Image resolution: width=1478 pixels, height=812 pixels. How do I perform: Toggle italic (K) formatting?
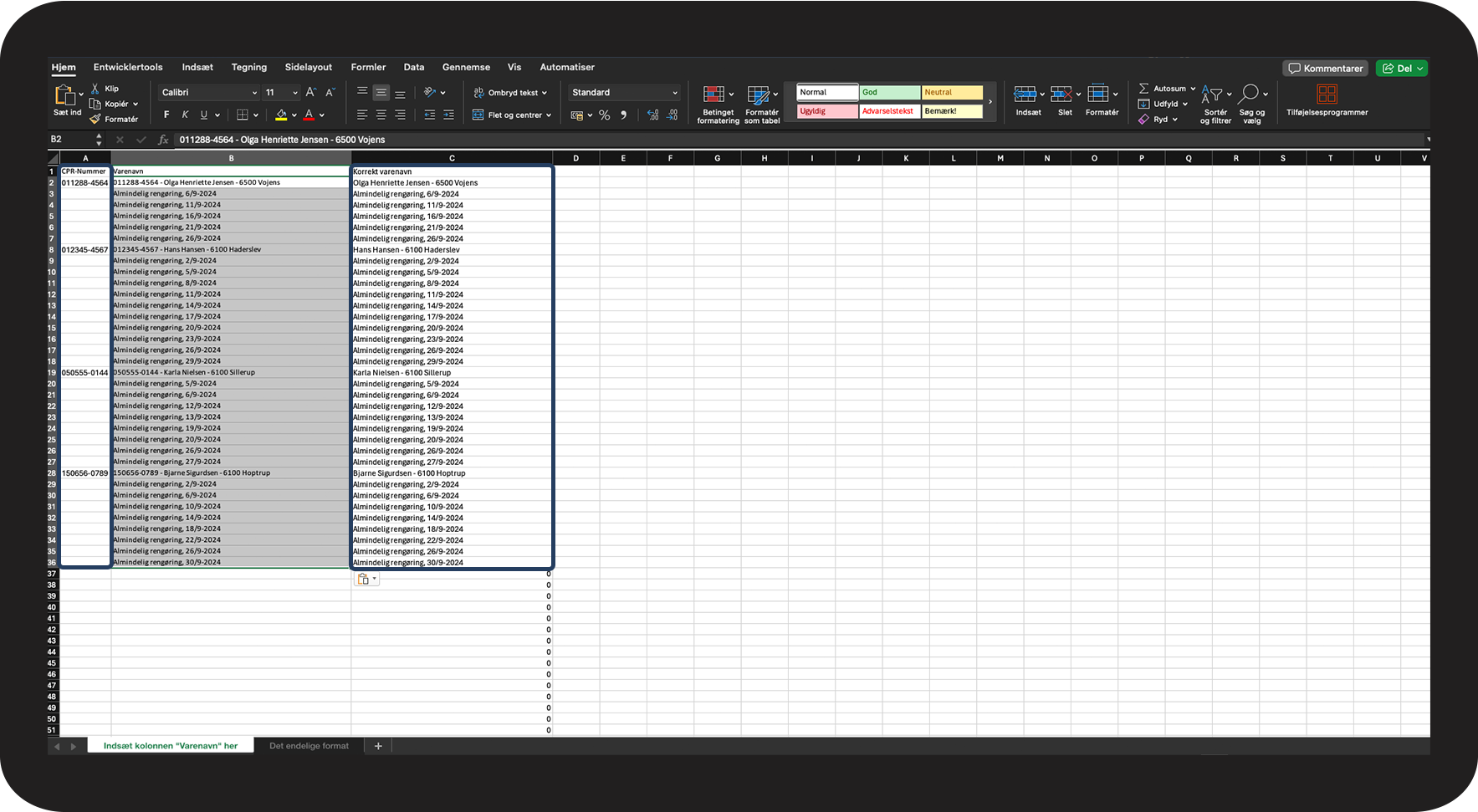[185, 115]
